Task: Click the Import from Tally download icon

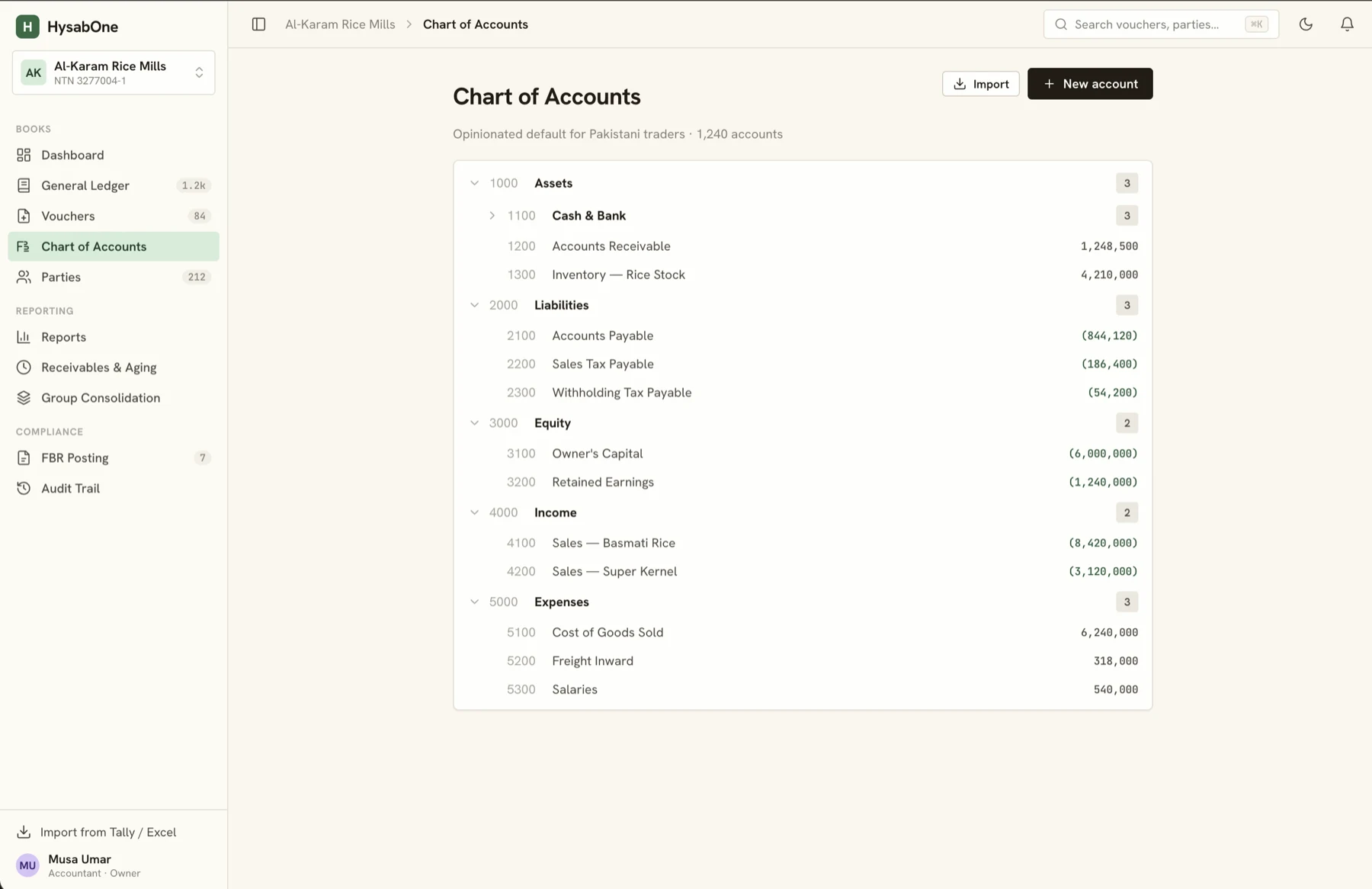Action: point(24,832)
